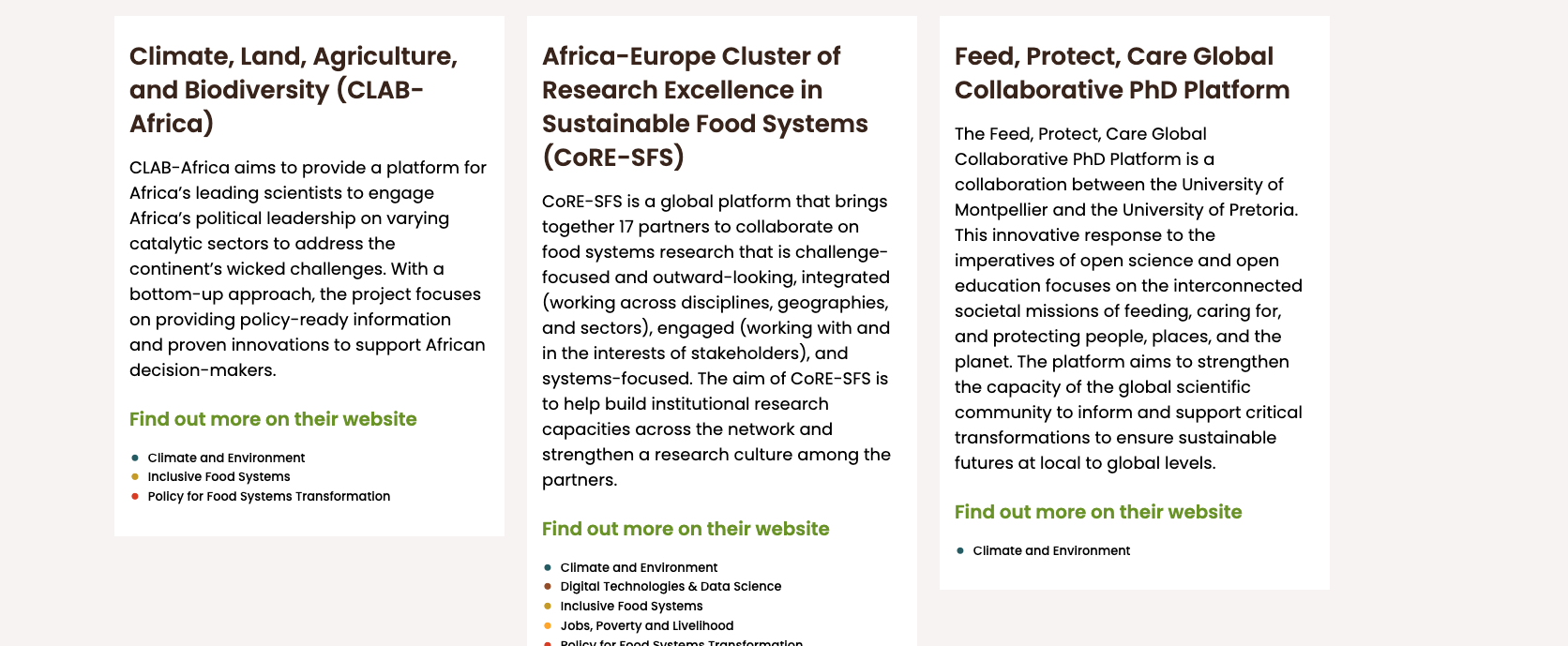Click the CoRE-SFS card heading
Viewport: 1568px width, 646px height.
[704, 107]
